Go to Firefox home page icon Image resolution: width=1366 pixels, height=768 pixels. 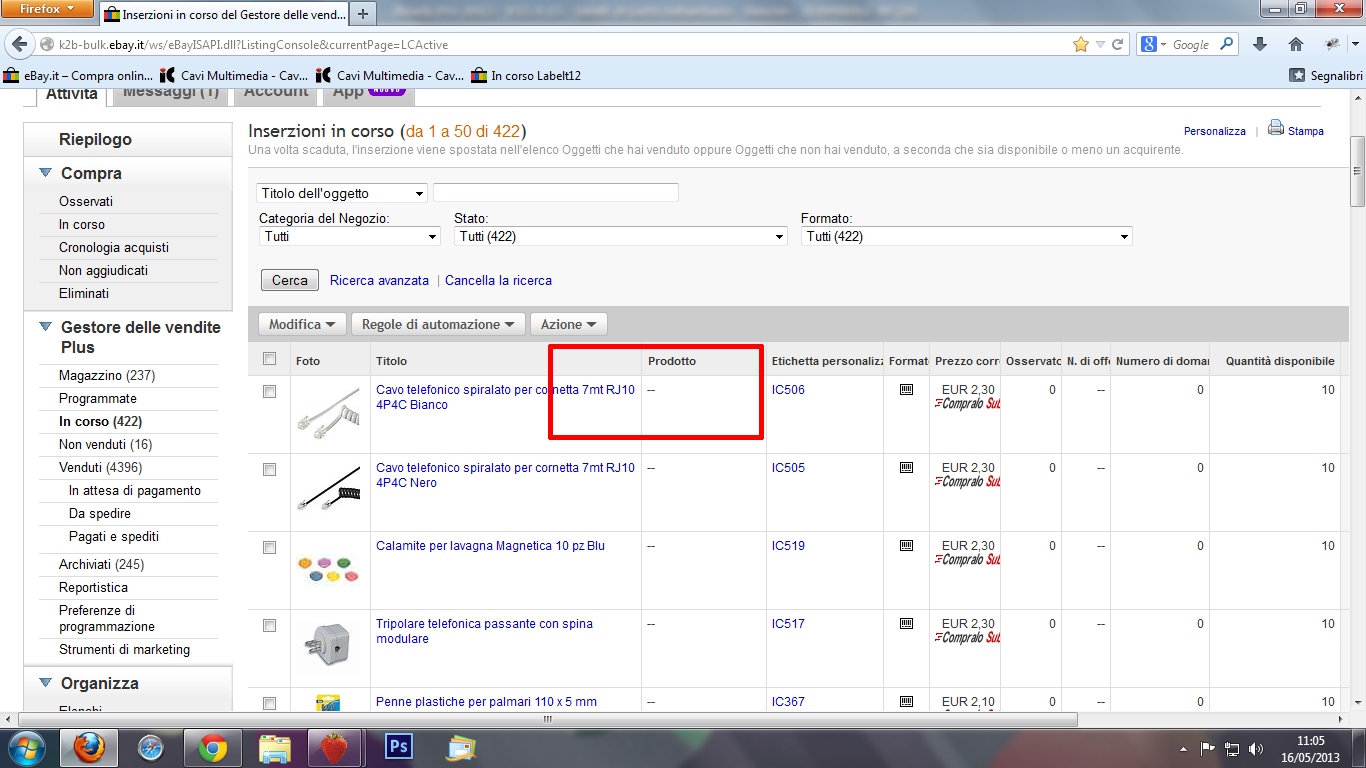[1296, 45]
